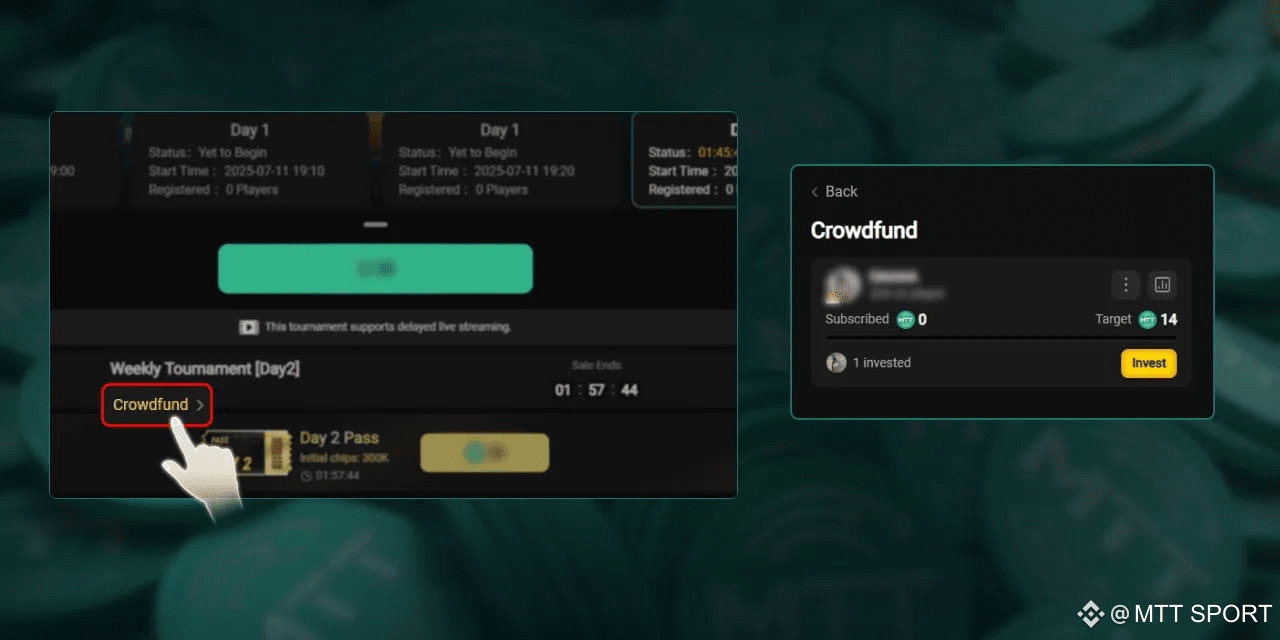Select the Day 1 card starting 19:20

click(x=500, y=159)
